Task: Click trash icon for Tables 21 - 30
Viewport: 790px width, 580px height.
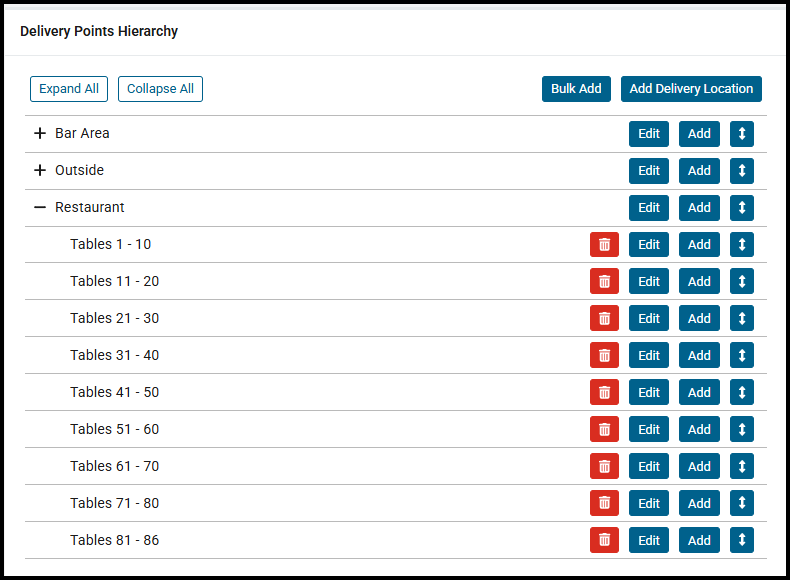Action: pyautogui.click(x=604, y=319)
